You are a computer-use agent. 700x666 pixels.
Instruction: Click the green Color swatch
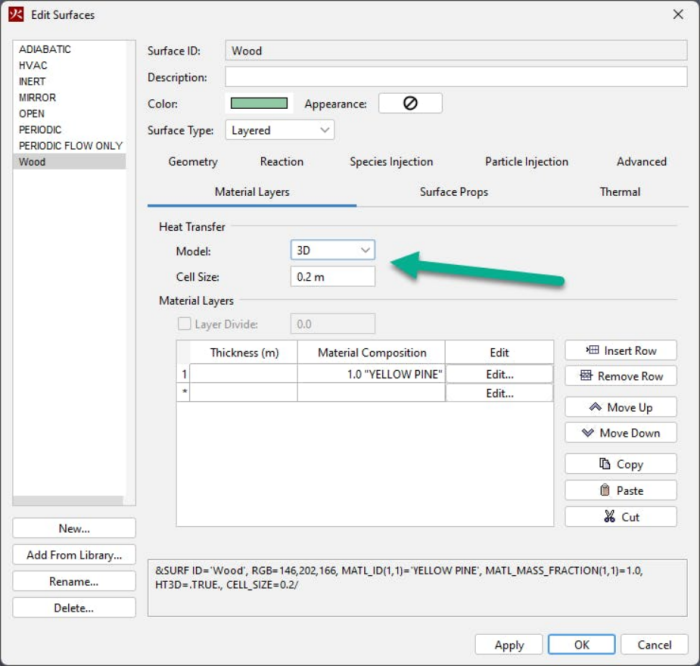[259, 103]
